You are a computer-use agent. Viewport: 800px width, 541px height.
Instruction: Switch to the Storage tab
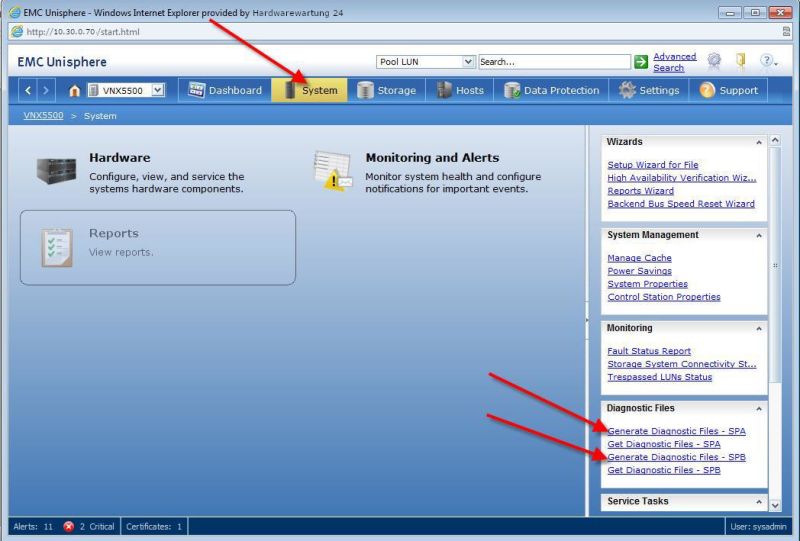[386, 91]
